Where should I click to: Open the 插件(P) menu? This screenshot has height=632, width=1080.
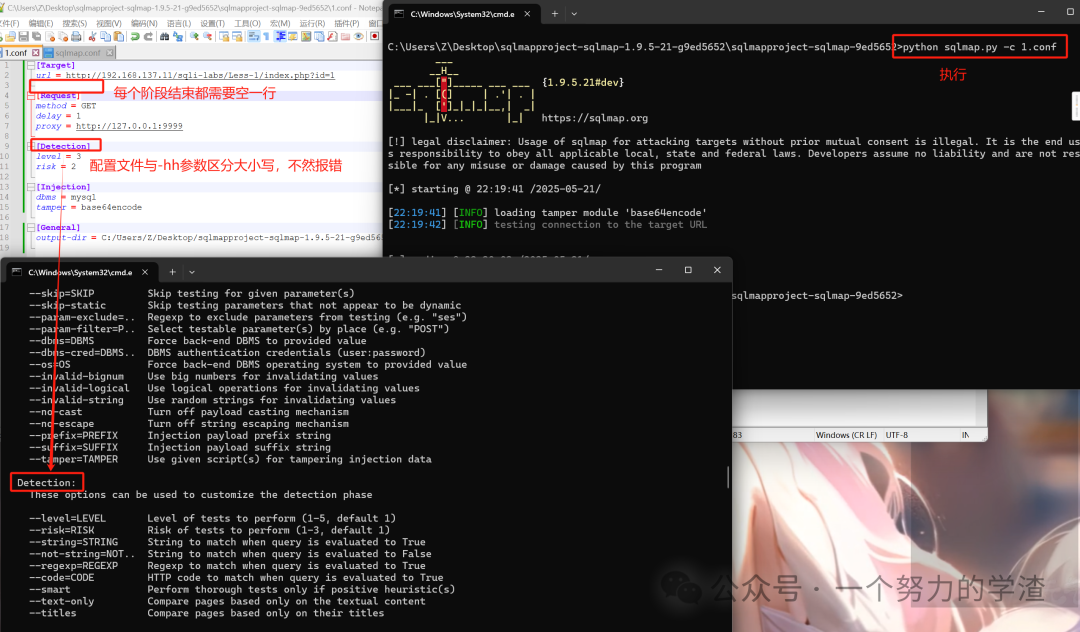click(347, 23)
